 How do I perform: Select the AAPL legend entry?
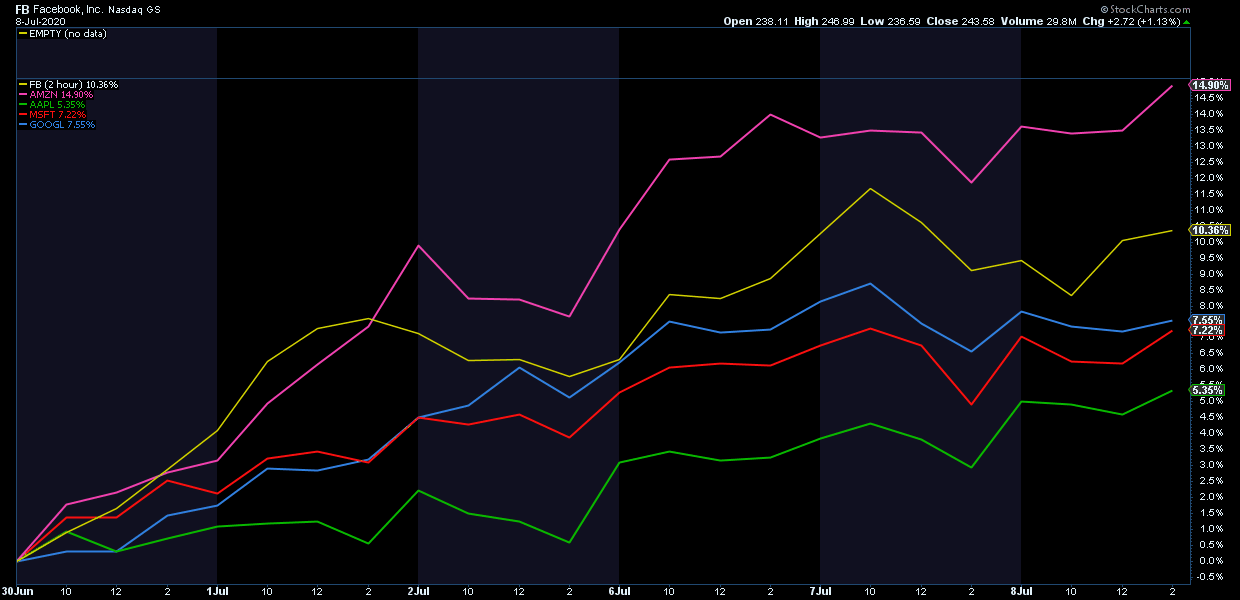click(x=58, y=104)
